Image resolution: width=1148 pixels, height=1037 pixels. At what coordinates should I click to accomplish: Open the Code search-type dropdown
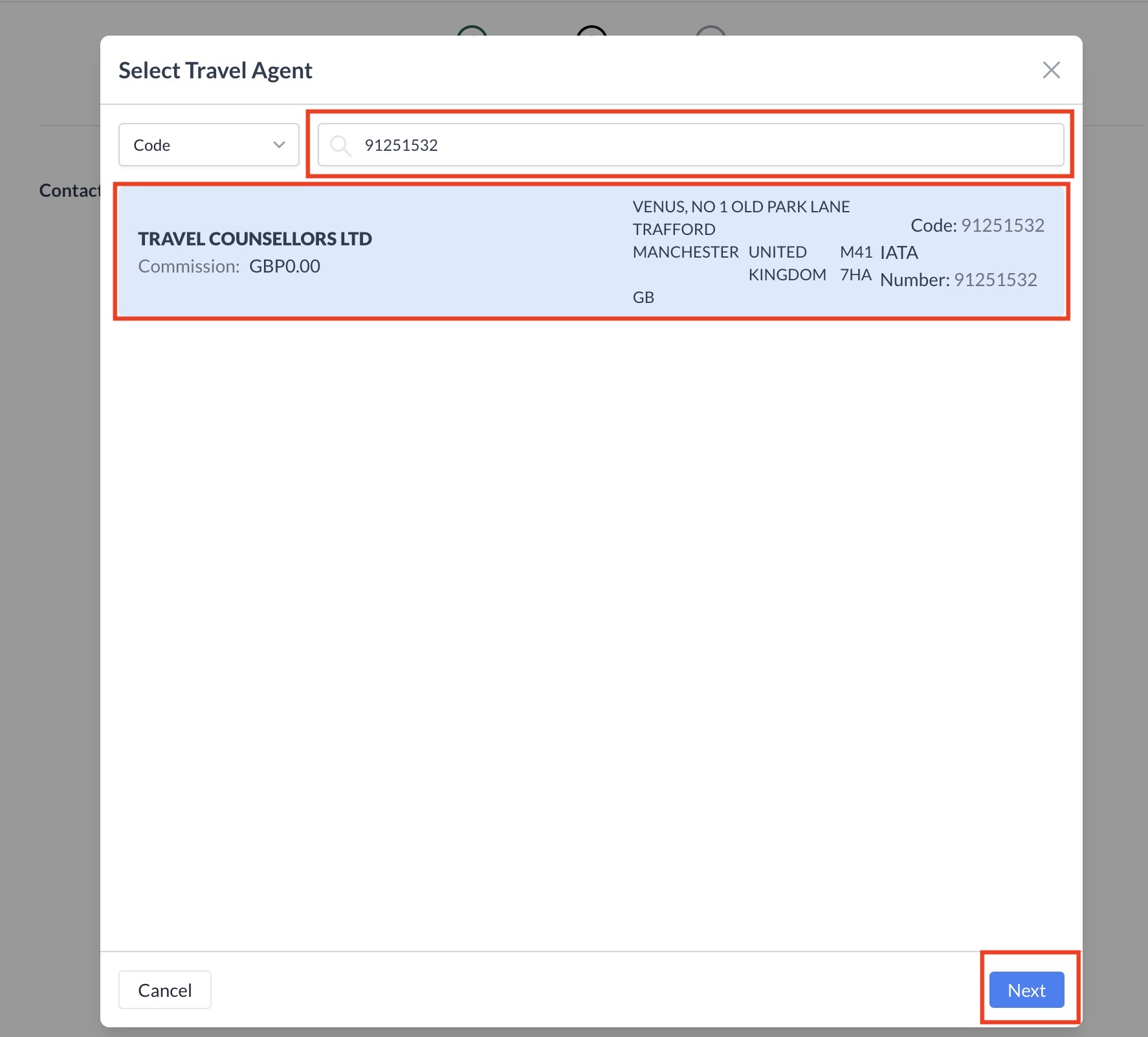coord(208,145)
